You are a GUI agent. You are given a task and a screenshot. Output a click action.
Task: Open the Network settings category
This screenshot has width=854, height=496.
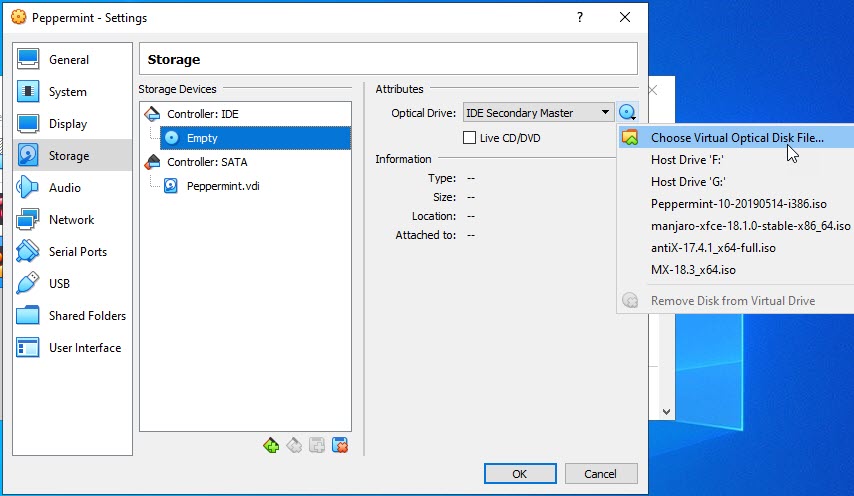point(72,219)
